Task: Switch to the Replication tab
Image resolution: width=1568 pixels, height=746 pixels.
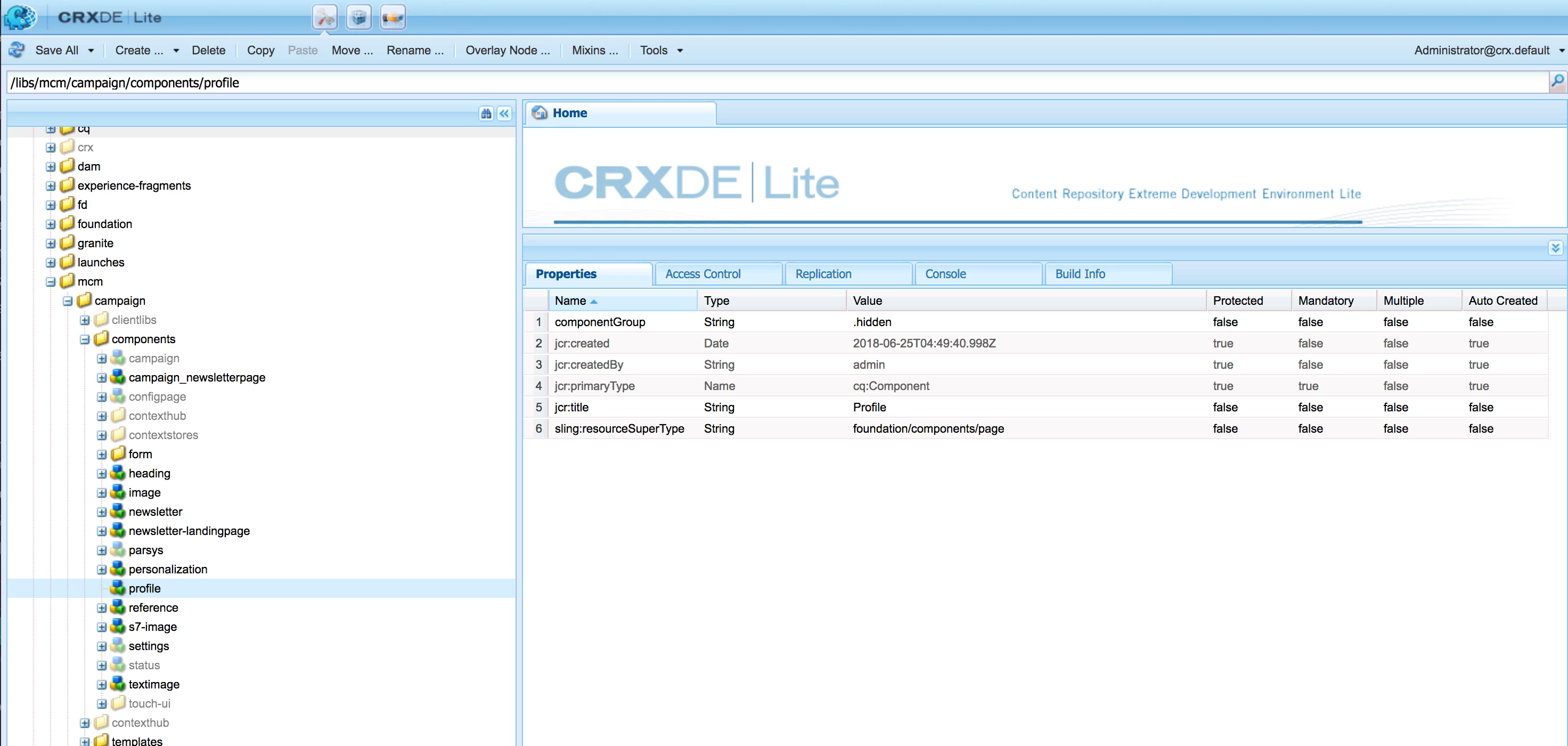Action: tap(823, 274)
